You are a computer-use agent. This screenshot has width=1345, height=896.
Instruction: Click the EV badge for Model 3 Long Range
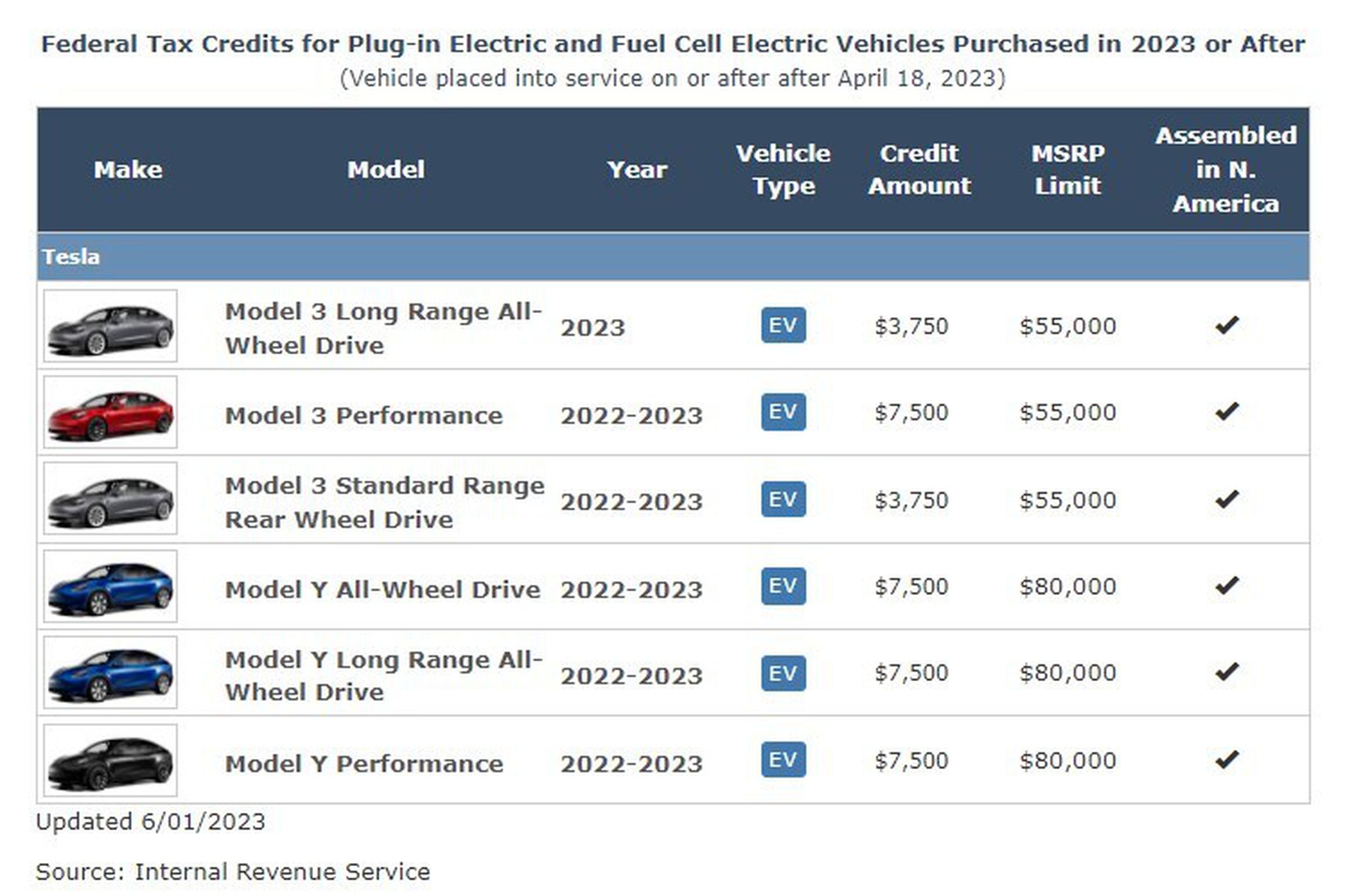(783, 325)
